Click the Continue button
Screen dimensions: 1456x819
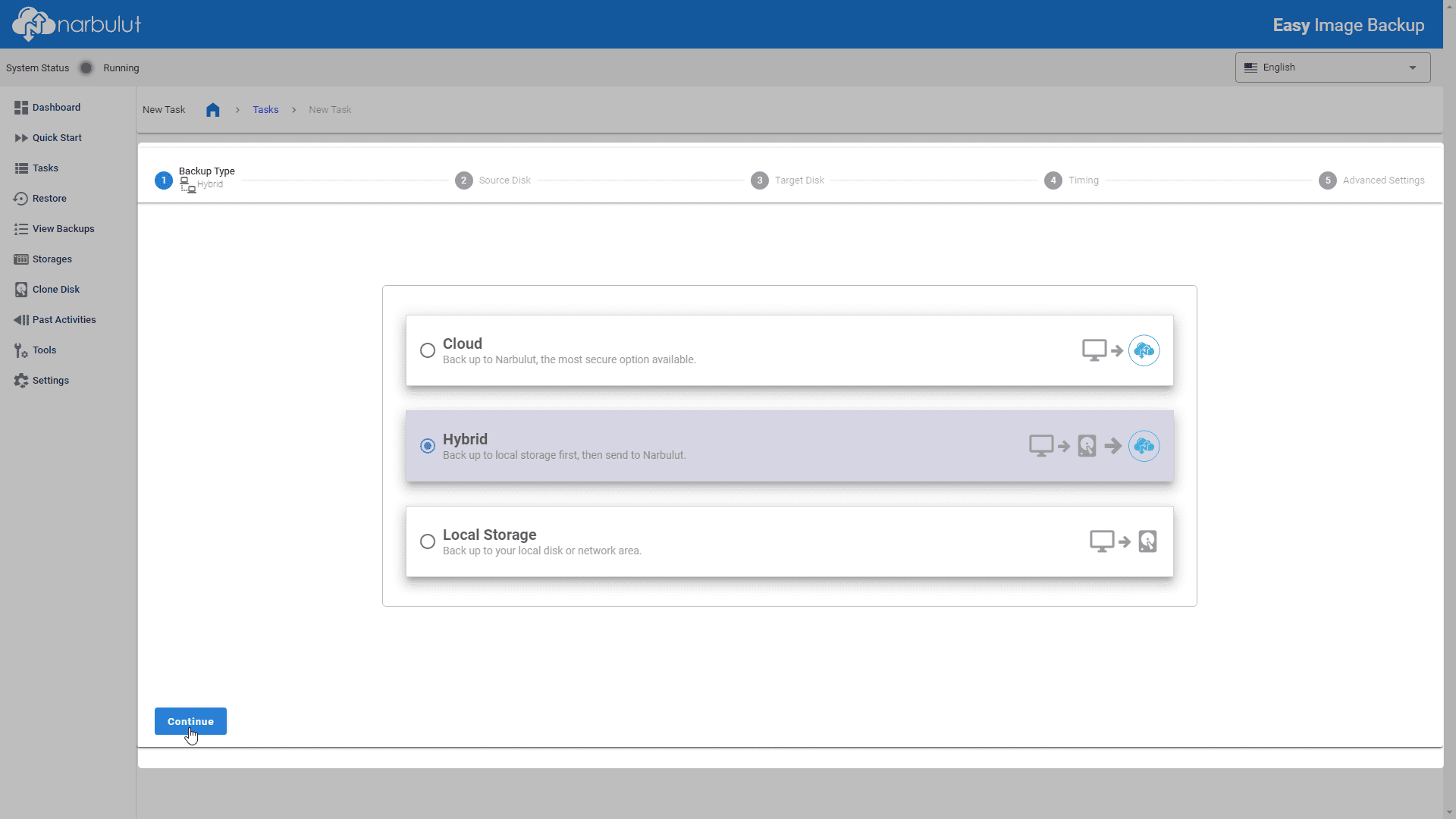[190, 721]
